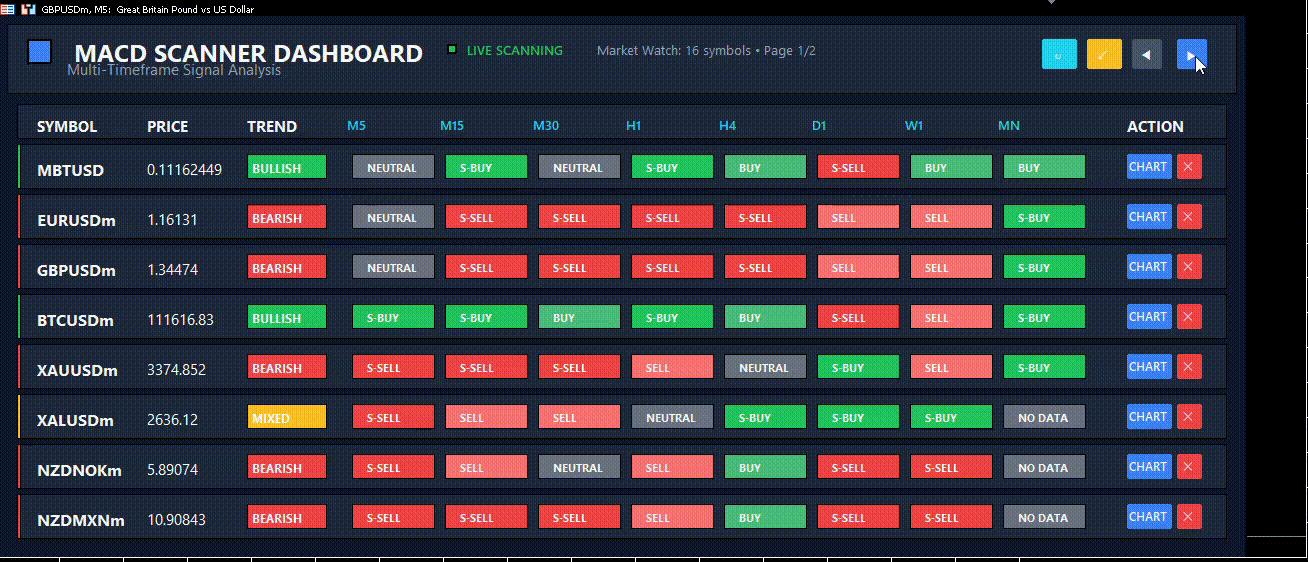Image resolution: width=1308 pixels, height=562 pixels.
Task: Click the H1 timeframe column header
Action: [x=634, y=126]
